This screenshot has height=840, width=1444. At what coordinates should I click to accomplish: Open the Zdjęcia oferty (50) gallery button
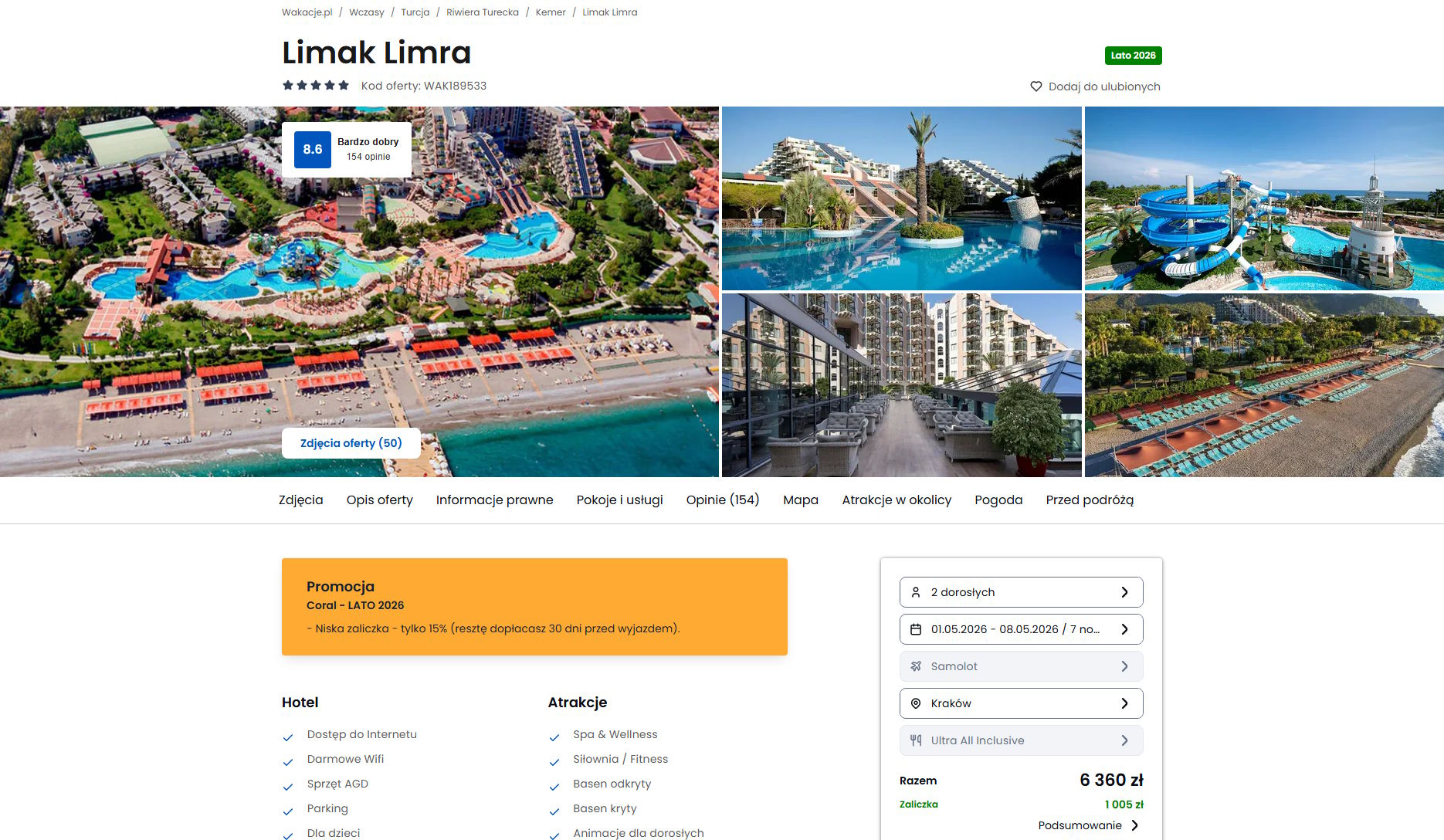(351, 443)
